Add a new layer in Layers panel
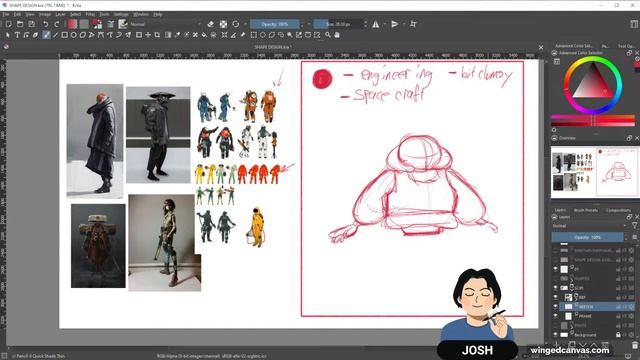This screenshot has width=640, height=360. click(556, 345)
